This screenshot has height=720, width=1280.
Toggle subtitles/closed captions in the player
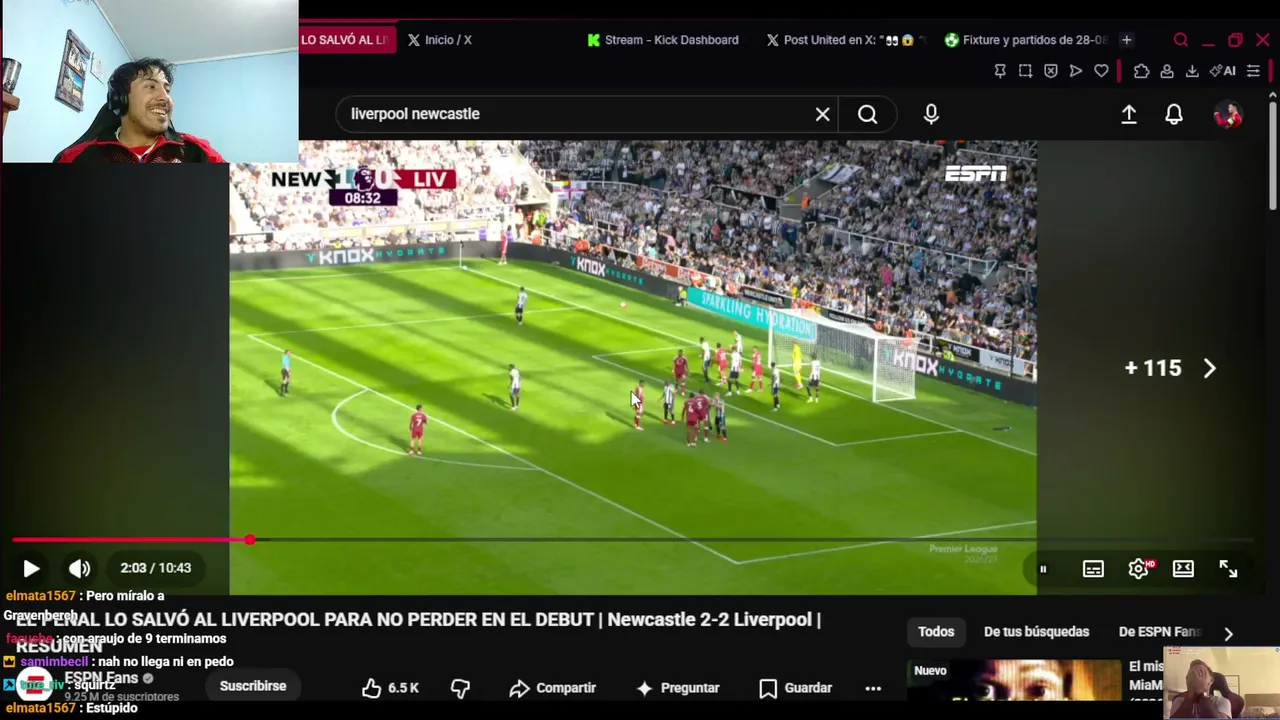pos(1093,569)
